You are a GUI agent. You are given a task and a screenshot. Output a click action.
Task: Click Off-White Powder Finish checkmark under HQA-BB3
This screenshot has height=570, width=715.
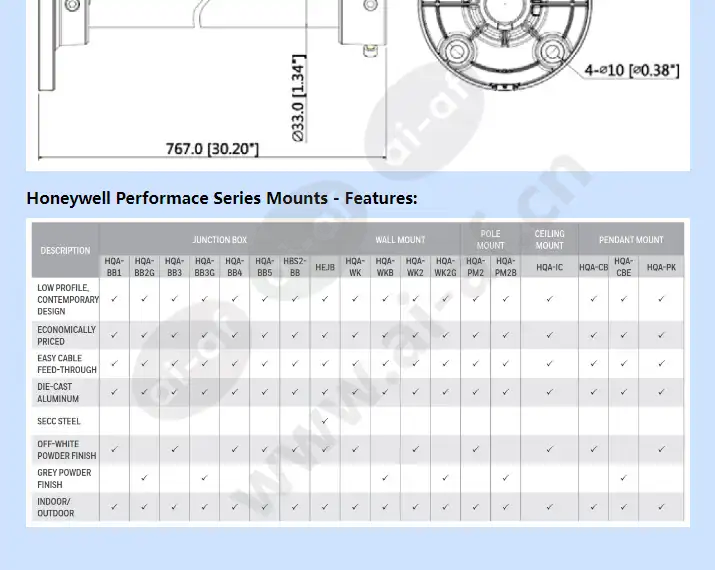[x=174, y=449]
